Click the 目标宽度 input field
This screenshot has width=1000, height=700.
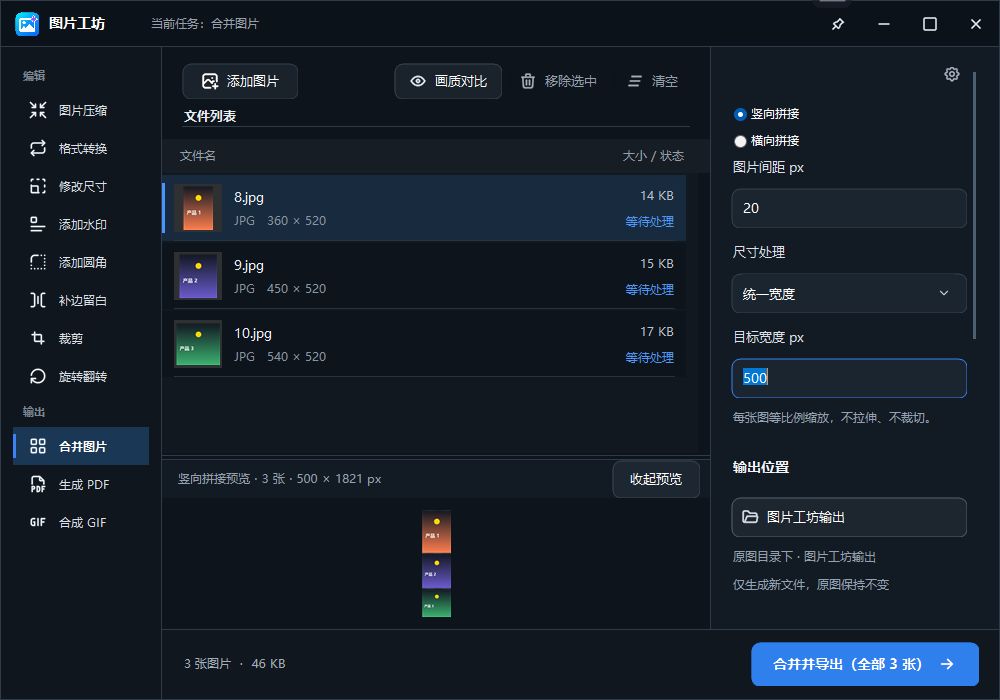coord(849,378)
